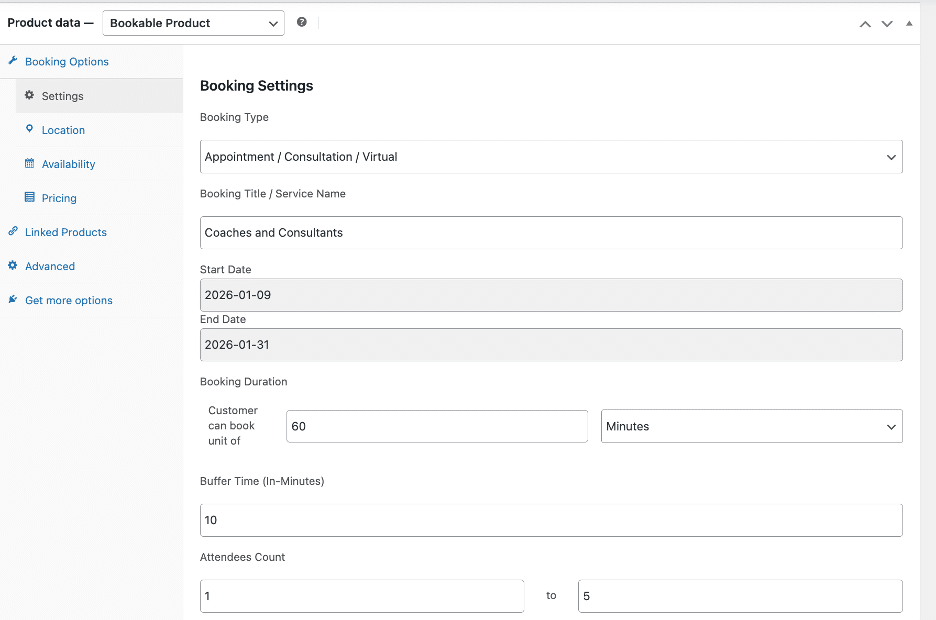Click the Booking Settings heading
This screenshot has height=620, width=936.
257,86
